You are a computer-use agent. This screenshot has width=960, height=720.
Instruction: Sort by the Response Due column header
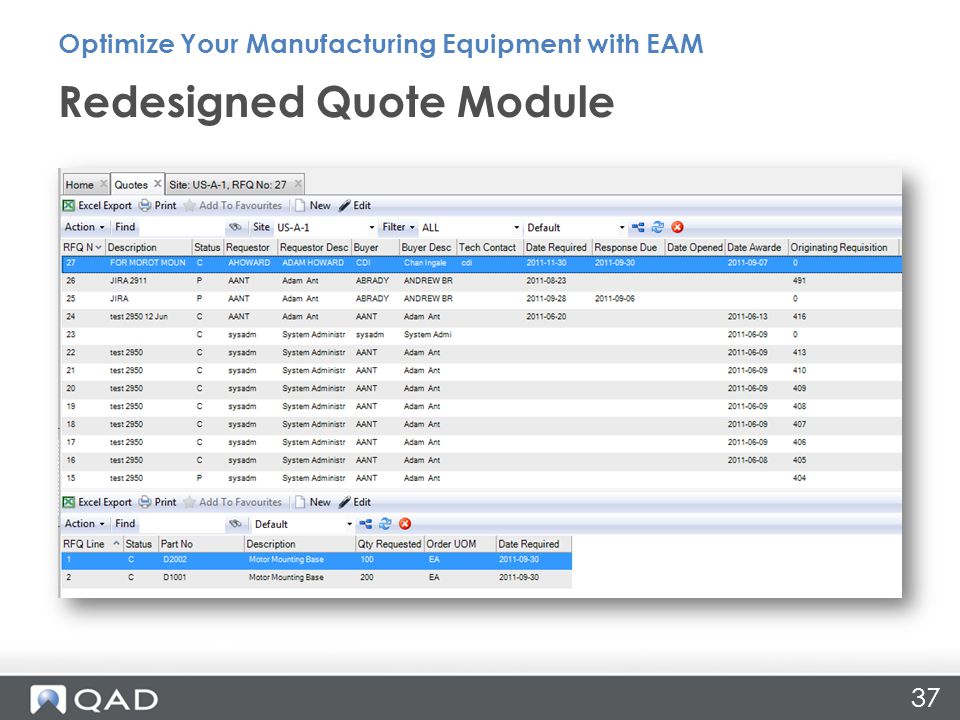coord(628,247)
